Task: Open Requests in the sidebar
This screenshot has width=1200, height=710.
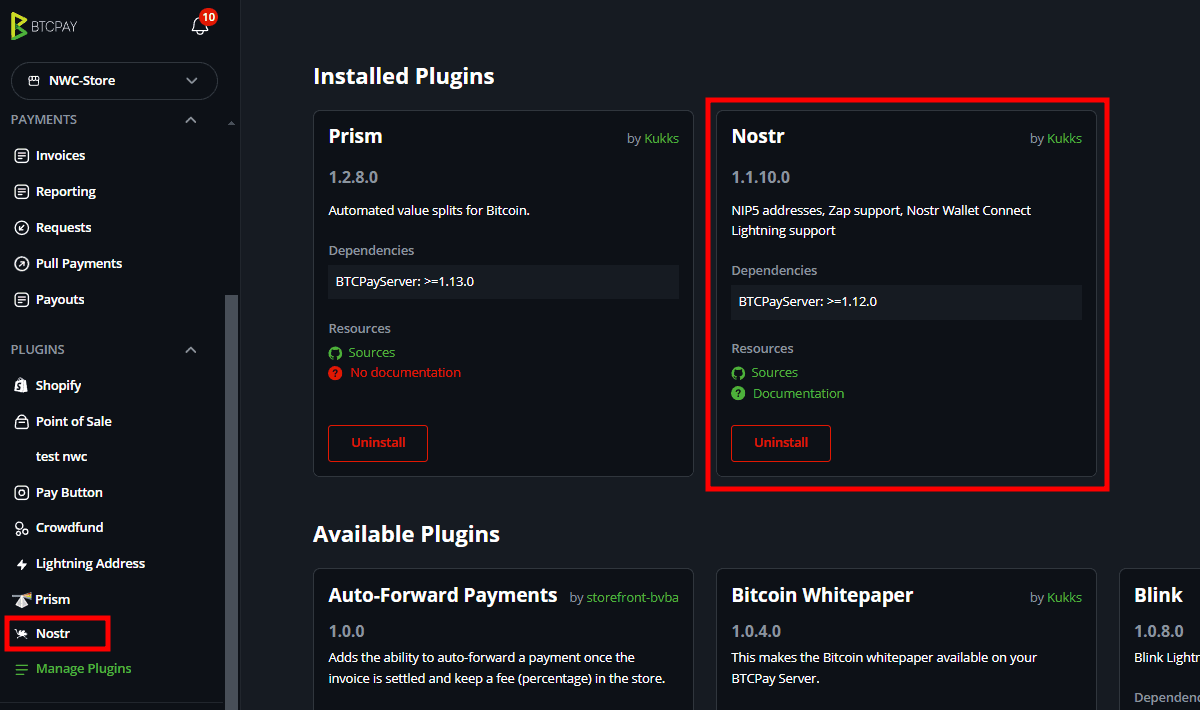Action: [63, 228]
